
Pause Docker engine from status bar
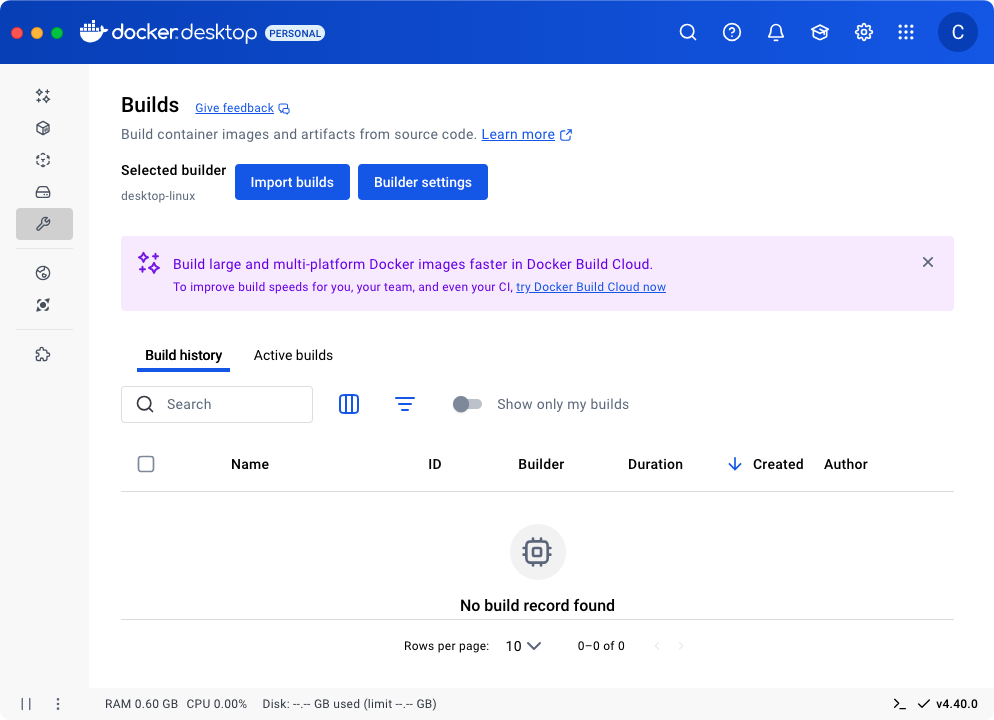[26, 704]
